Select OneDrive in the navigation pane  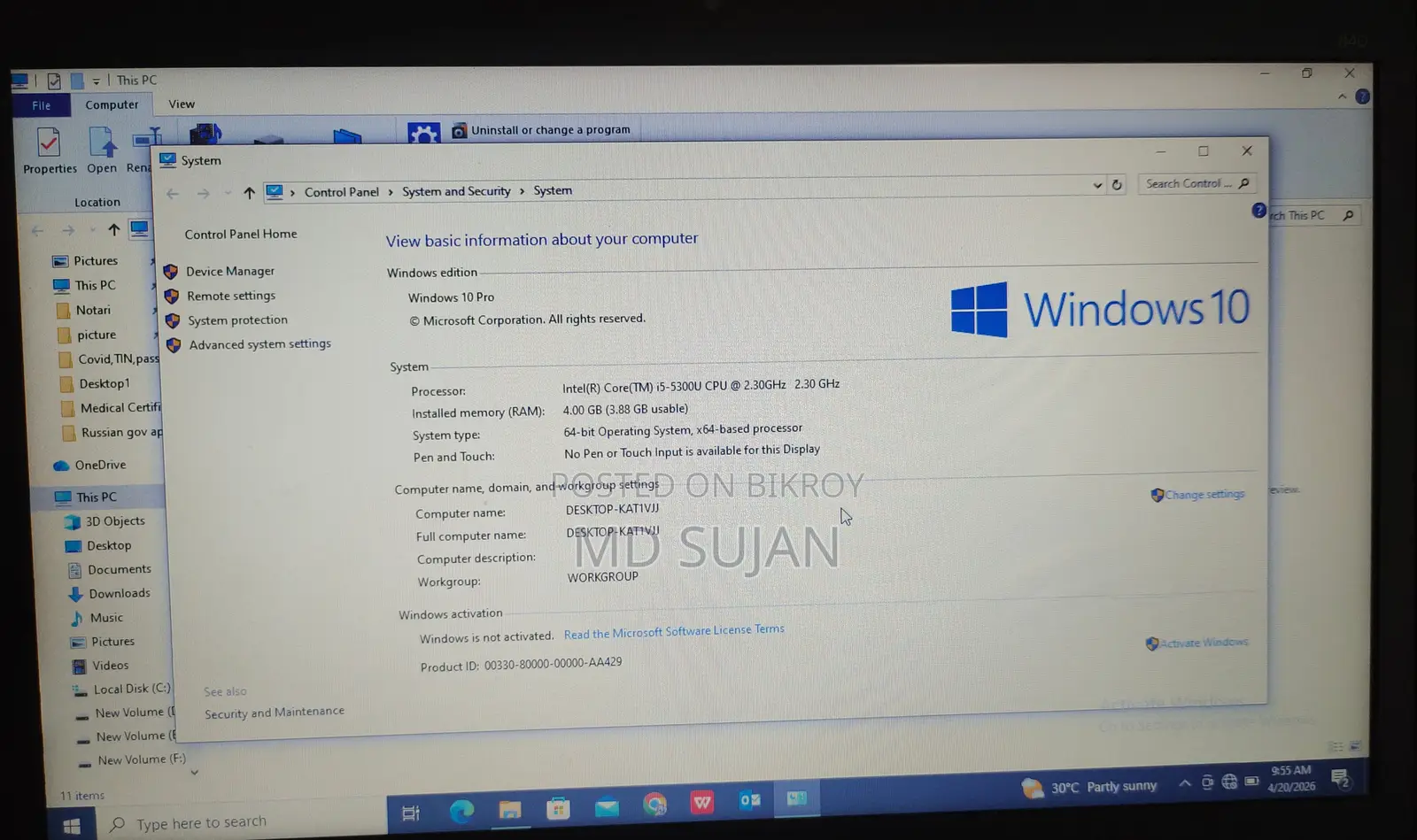click(89, 466)
